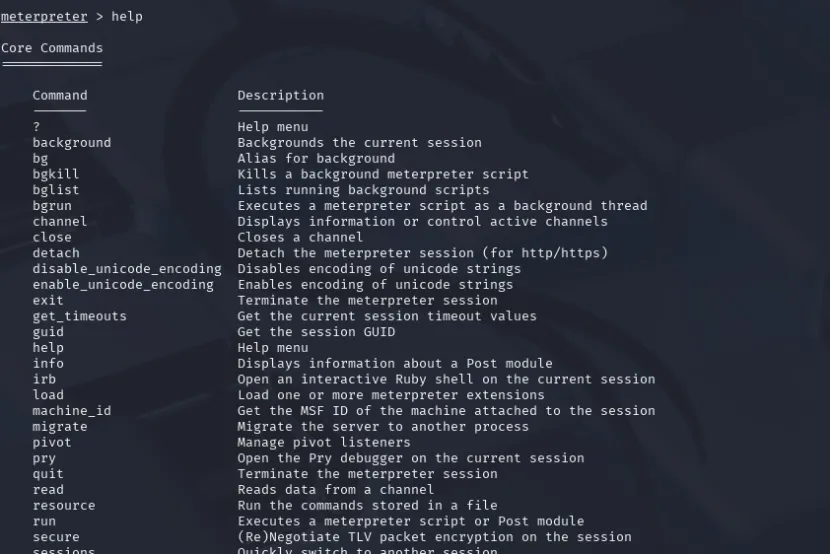Viewport: 830px width, 554px height.
Task: Click the typed help command at the prompt
Action: coord(127,16)
